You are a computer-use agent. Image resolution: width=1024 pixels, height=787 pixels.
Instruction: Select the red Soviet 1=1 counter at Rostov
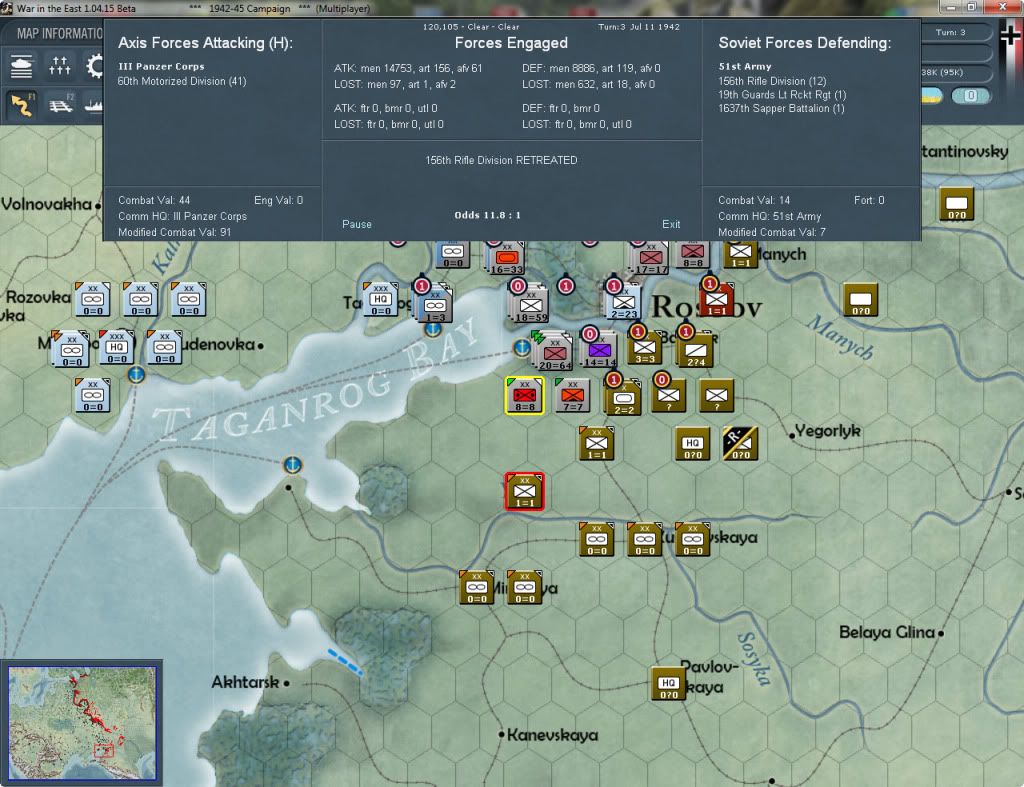click(716, 299)
